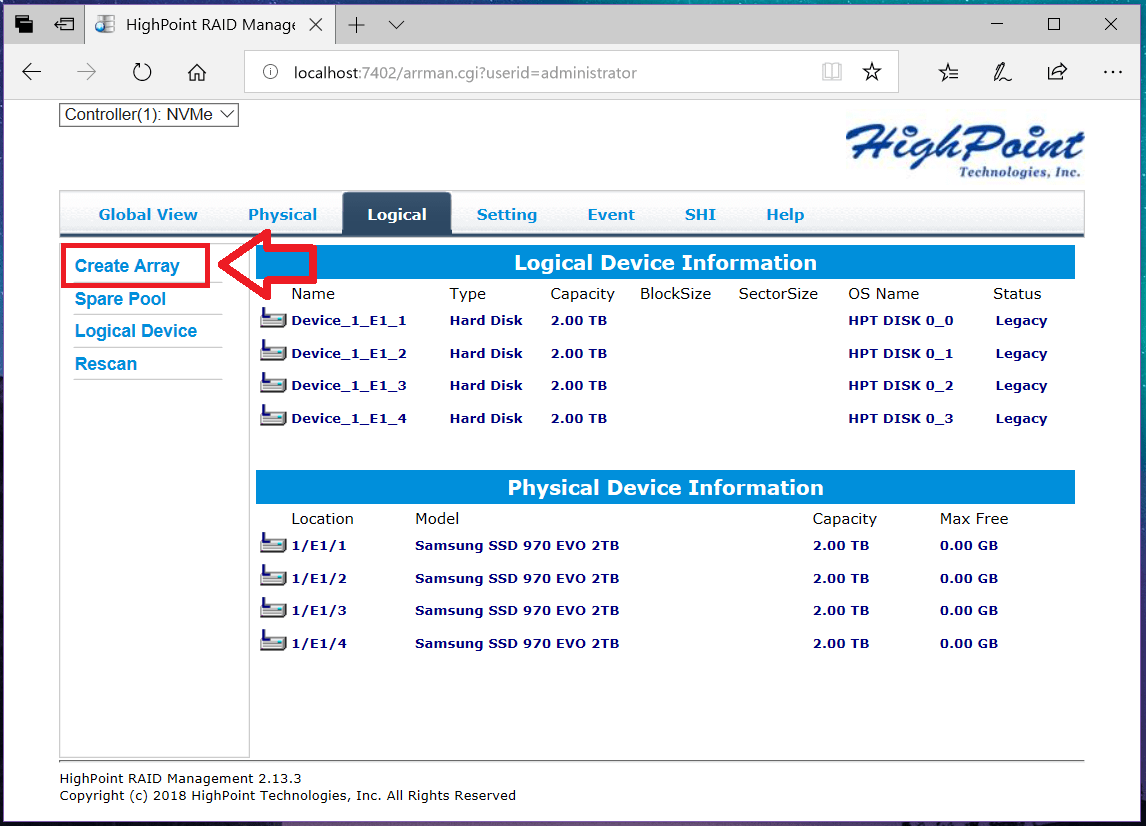Click location 1/E1/2 text

[319, 578]
